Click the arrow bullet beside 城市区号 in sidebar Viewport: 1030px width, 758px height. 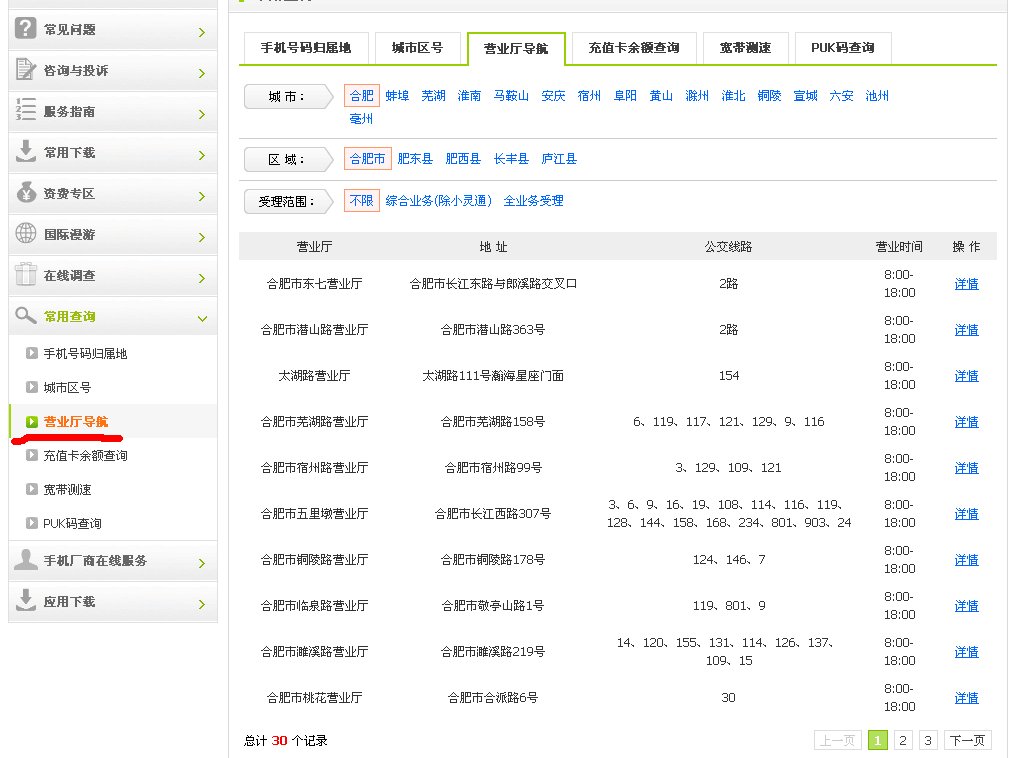(32, 387)
